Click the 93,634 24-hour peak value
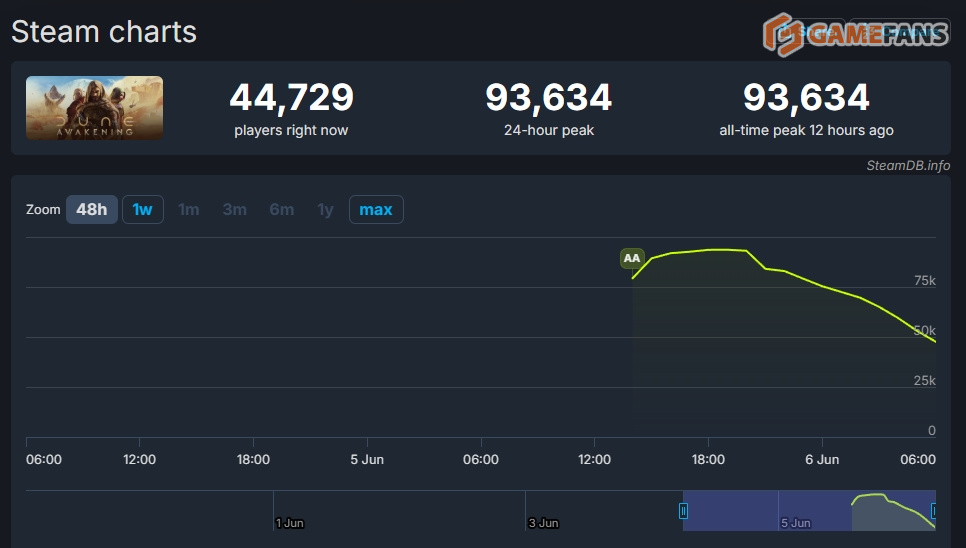The image size is (966, 548). click(549, 97)
